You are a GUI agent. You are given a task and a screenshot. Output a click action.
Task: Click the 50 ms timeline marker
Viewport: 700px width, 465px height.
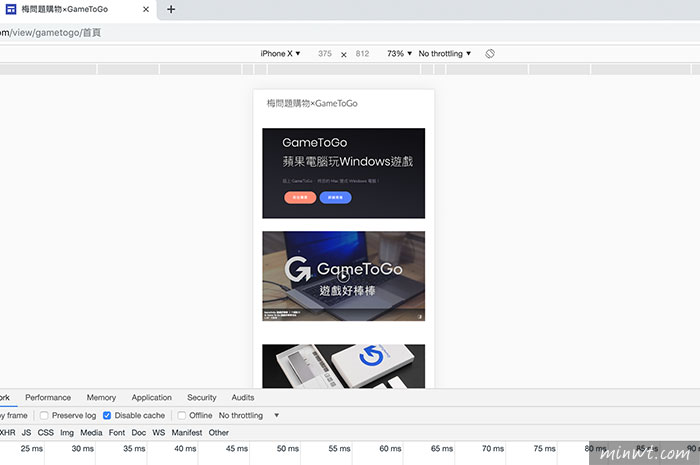(288, 448)
